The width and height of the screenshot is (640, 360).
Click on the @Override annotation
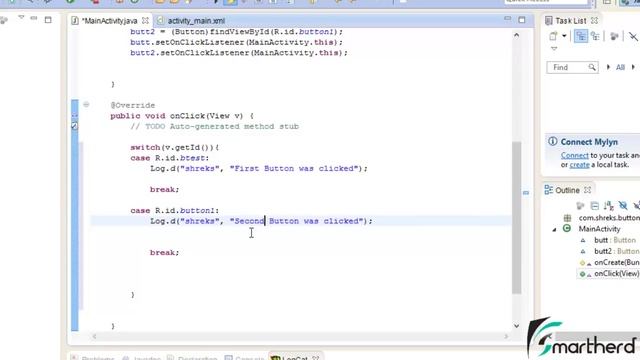point(133,105)
